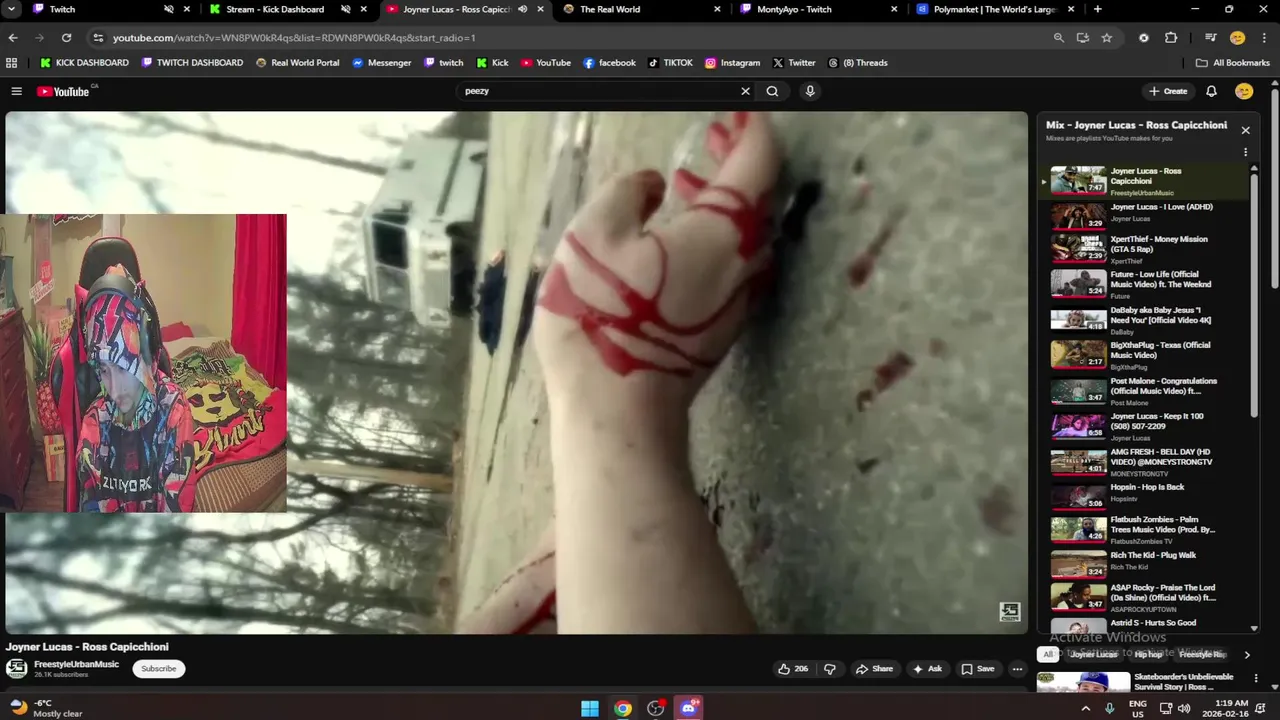View site information icon in address bar
Viewport: 1280px width, 720px height.
tap(97, 37)
